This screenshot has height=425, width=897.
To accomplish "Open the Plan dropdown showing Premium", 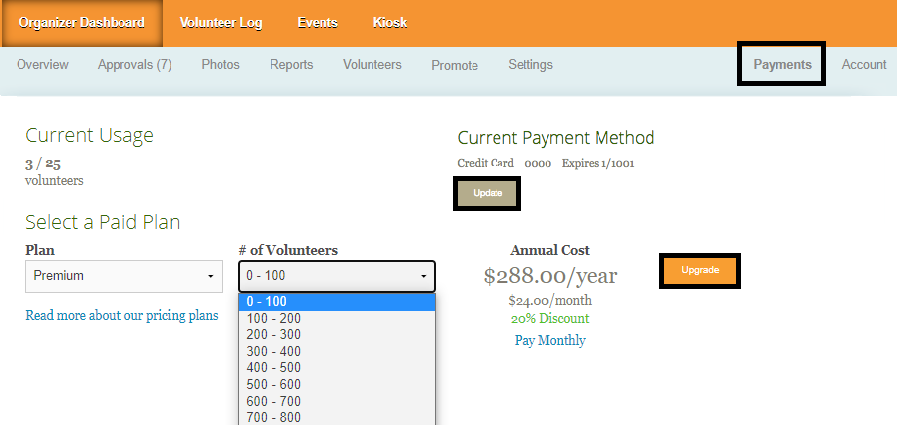I will click(124, 276).
